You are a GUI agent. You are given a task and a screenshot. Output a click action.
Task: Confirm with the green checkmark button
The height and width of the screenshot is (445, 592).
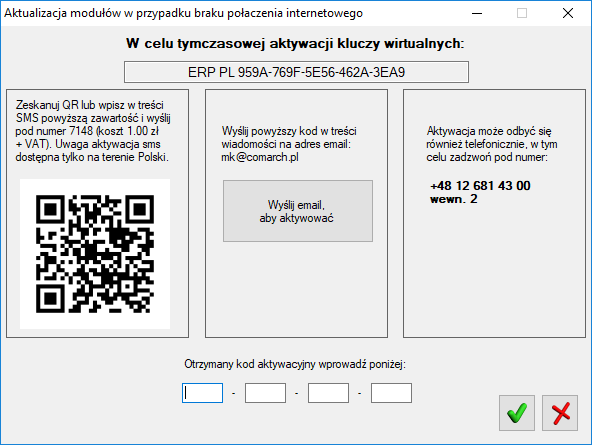[517, 413]
